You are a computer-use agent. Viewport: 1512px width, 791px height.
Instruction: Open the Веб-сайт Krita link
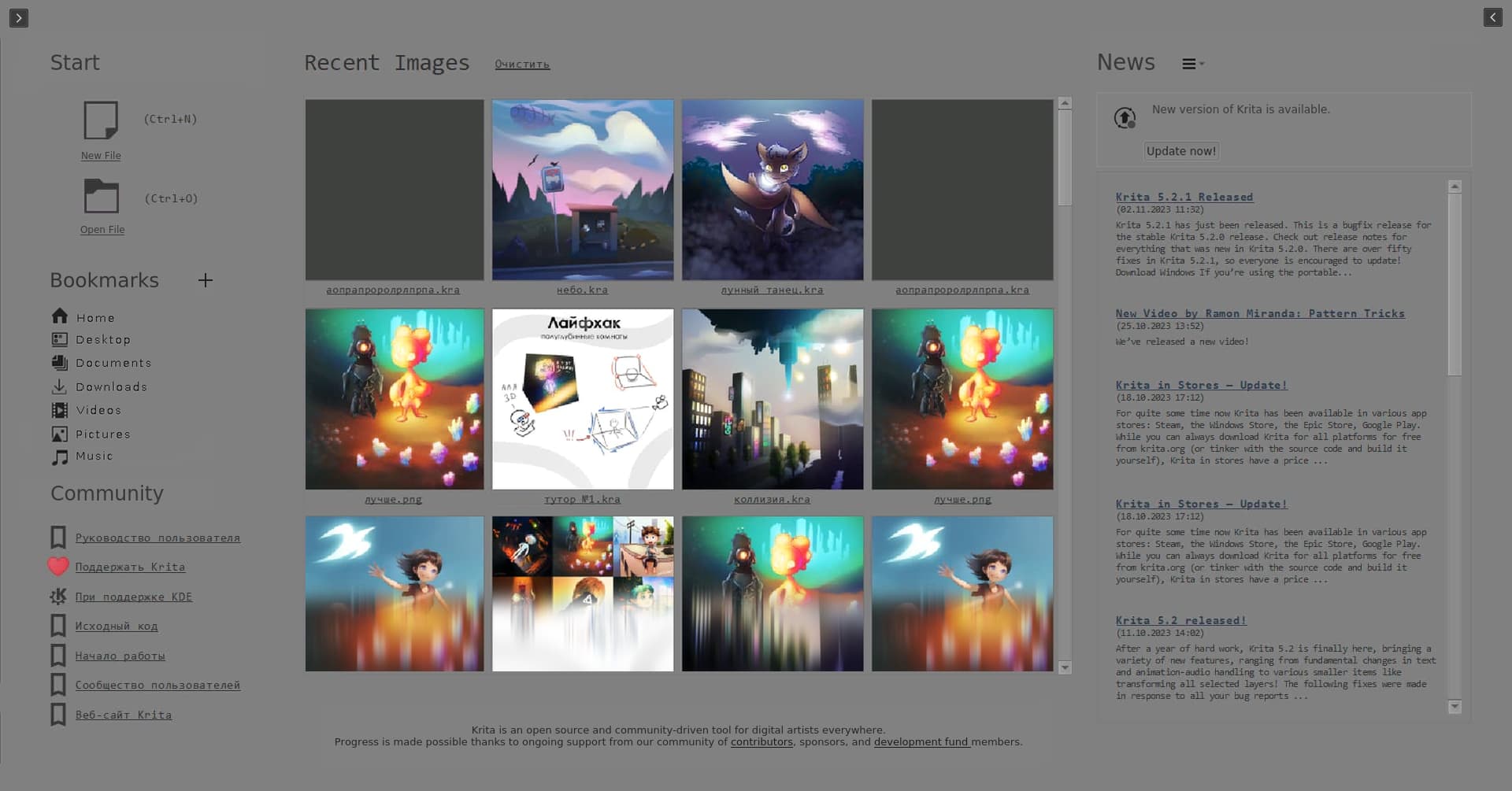click(124, 715)
